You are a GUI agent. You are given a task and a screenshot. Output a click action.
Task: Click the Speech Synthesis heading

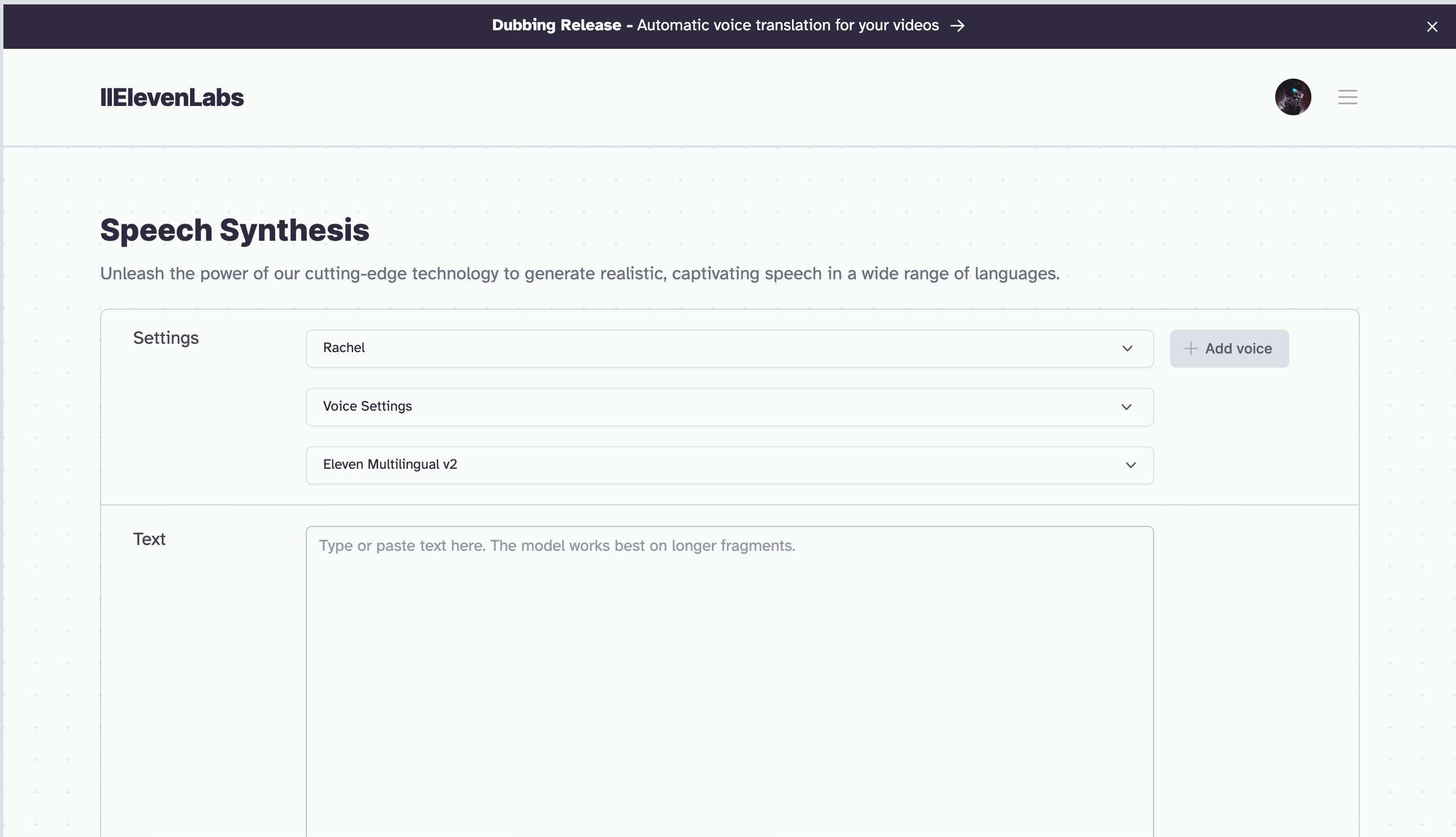[x=235, y=230]
